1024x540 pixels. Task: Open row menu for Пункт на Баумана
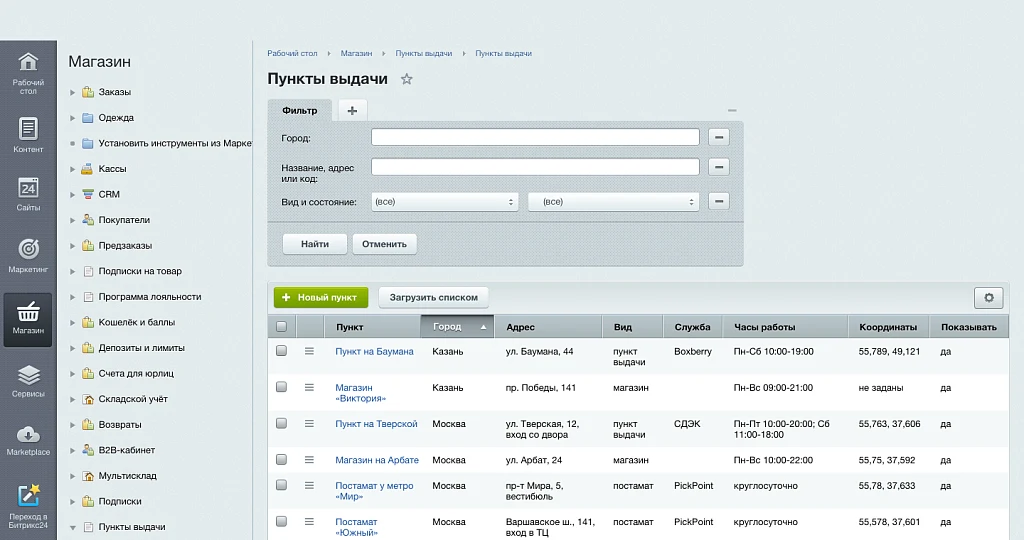tap(309, 351)
